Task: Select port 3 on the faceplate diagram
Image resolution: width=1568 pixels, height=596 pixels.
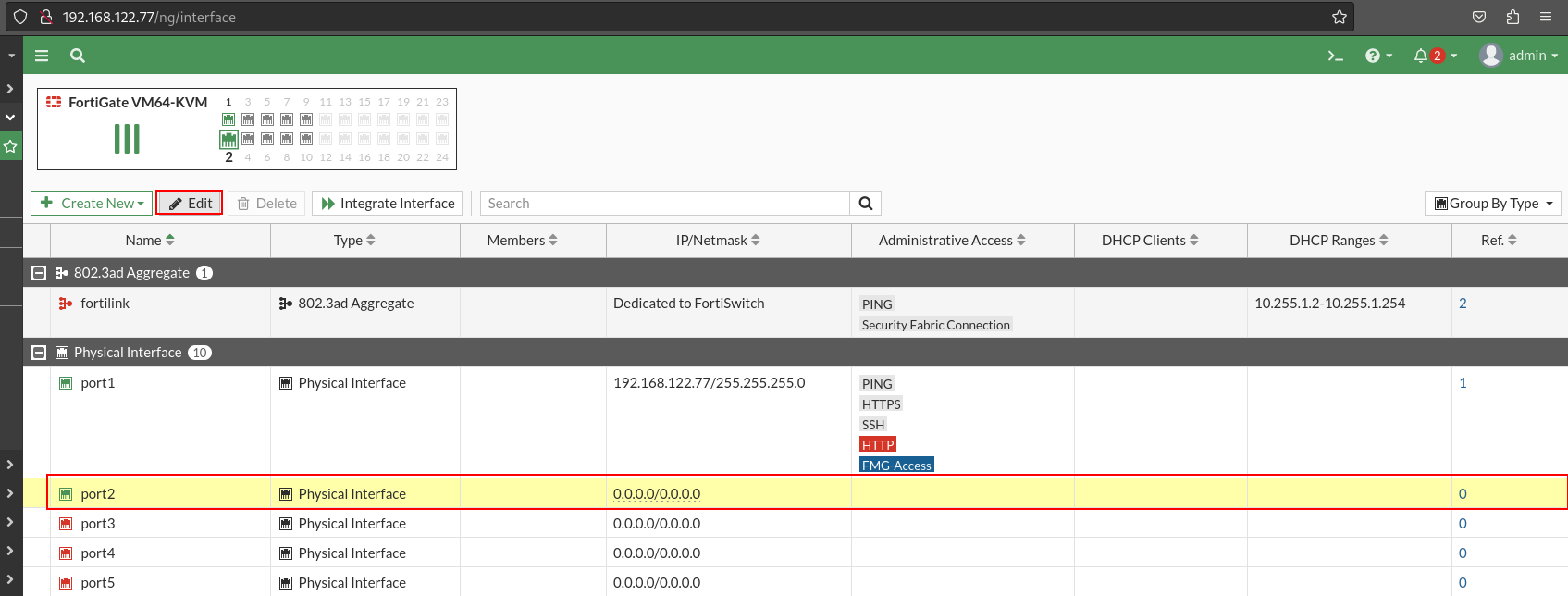Action: click(x=248, y=119)
